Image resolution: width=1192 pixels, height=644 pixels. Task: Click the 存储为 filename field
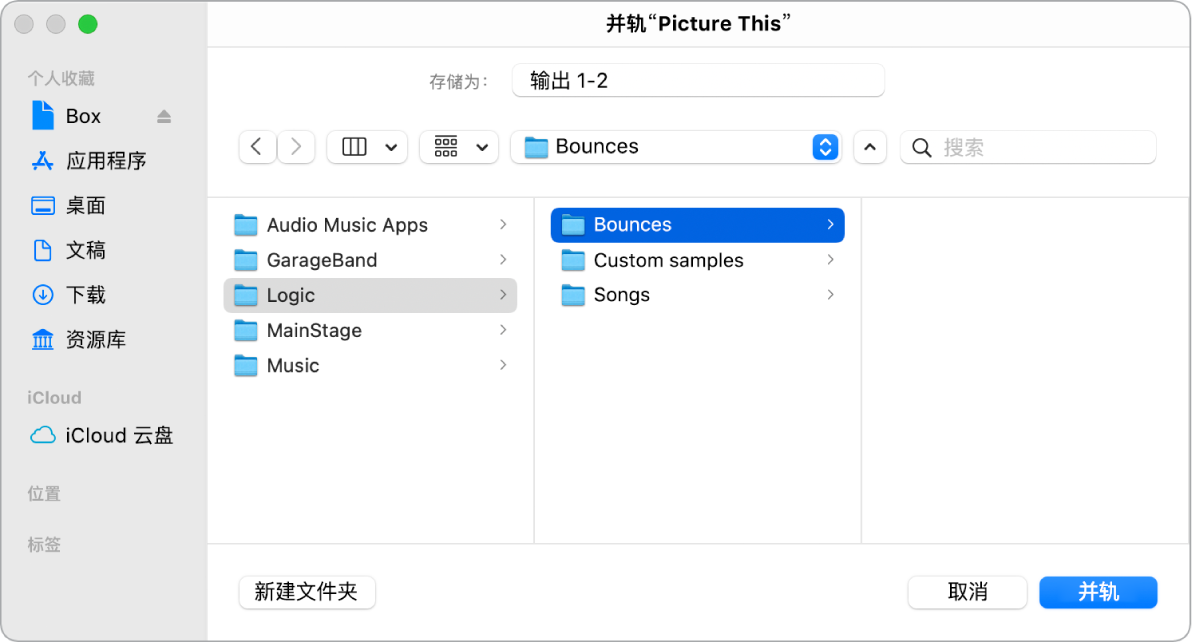point(697,80)
